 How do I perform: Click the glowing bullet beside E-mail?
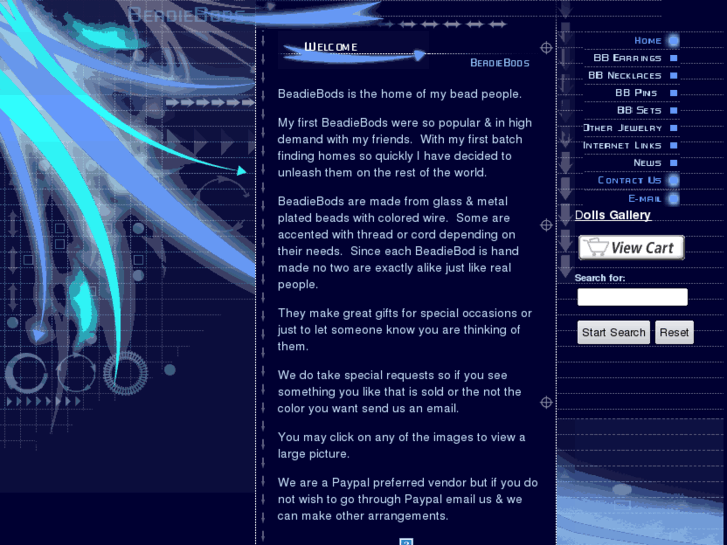(674, 199)
